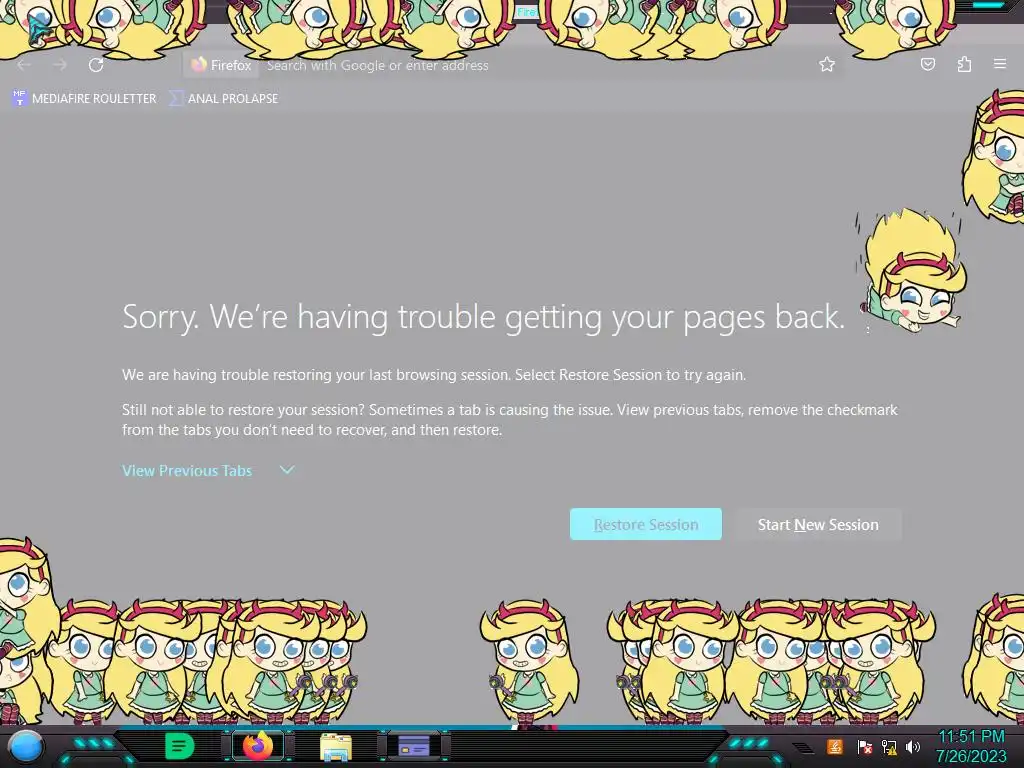Open the Windows Start orb
This screenshot has height=768, width=1024.
point(26,746)
